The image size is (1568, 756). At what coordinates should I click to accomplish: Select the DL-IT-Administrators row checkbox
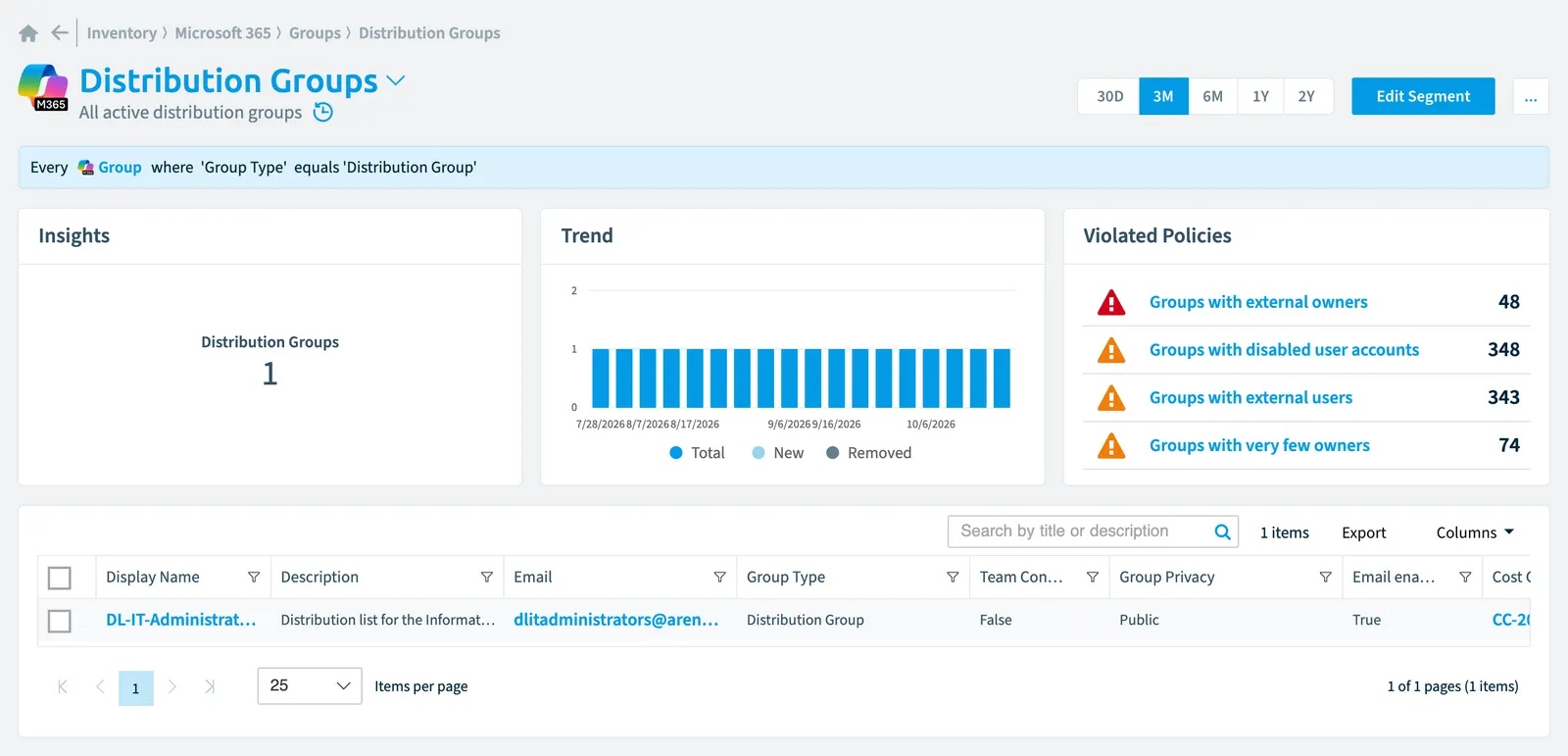(x=60, y=621)
